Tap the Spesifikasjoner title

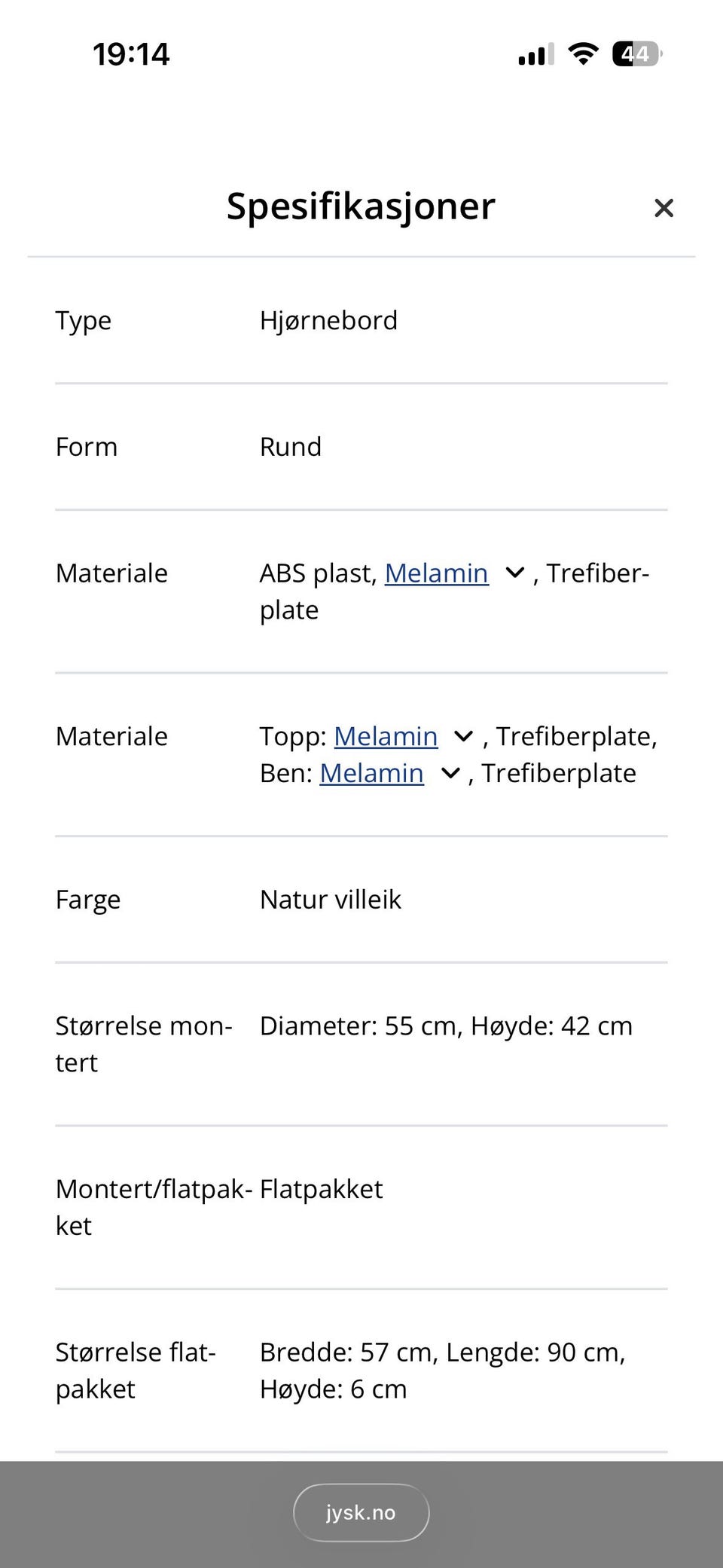click(360, 206)
